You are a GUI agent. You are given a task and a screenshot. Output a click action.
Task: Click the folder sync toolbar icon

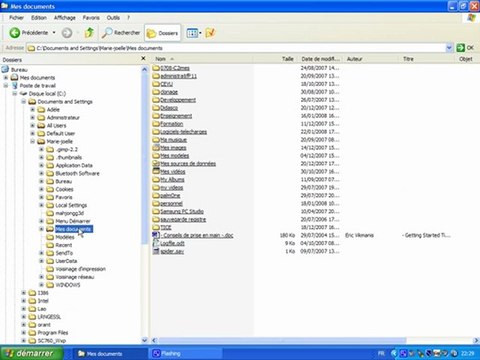point(210,33)
